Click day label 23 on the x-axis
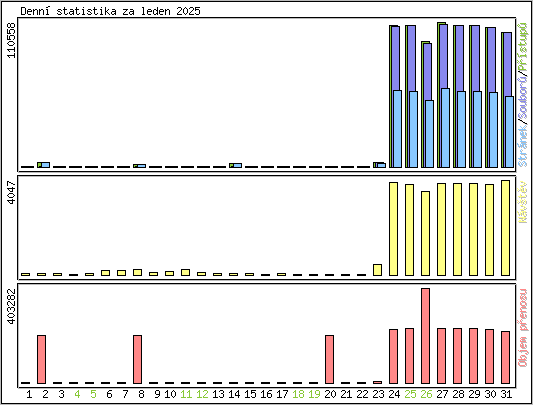The width and height of the screenshot is (533, 405). (x=378, y=394)
